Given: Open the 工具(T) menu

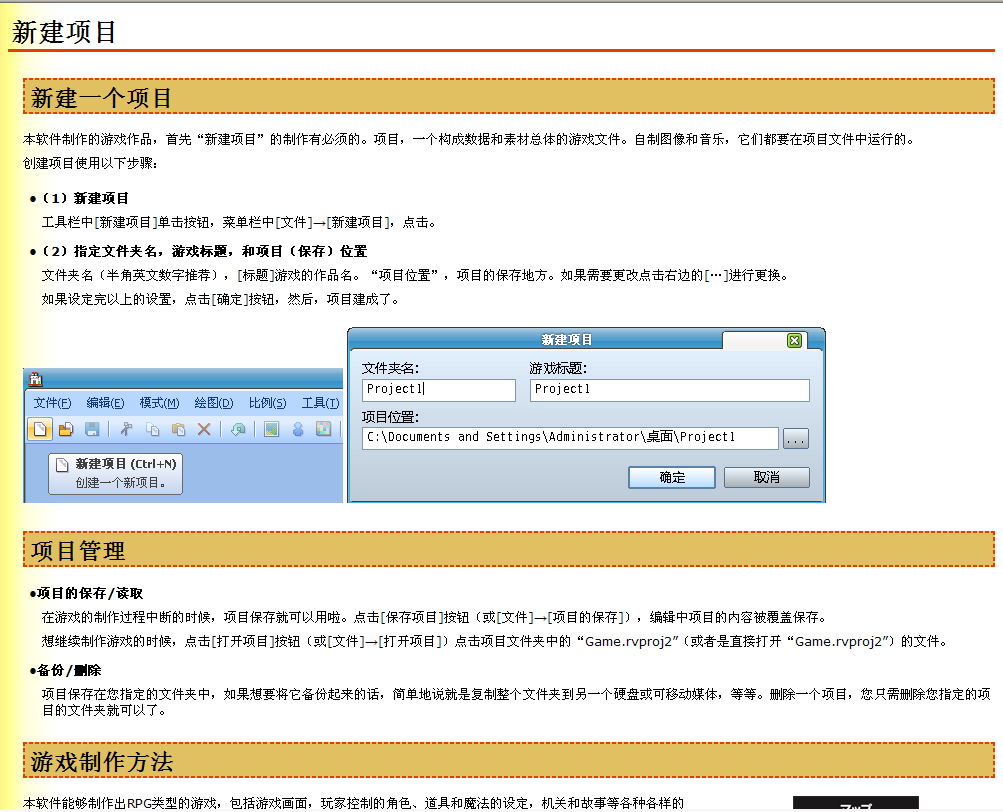Looking at the screenshot, I should pos(320,403).
